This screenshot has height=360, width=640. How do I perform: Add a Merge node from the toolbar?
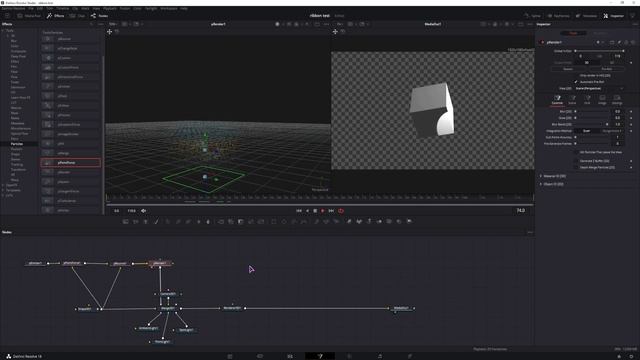pos(221,221)
